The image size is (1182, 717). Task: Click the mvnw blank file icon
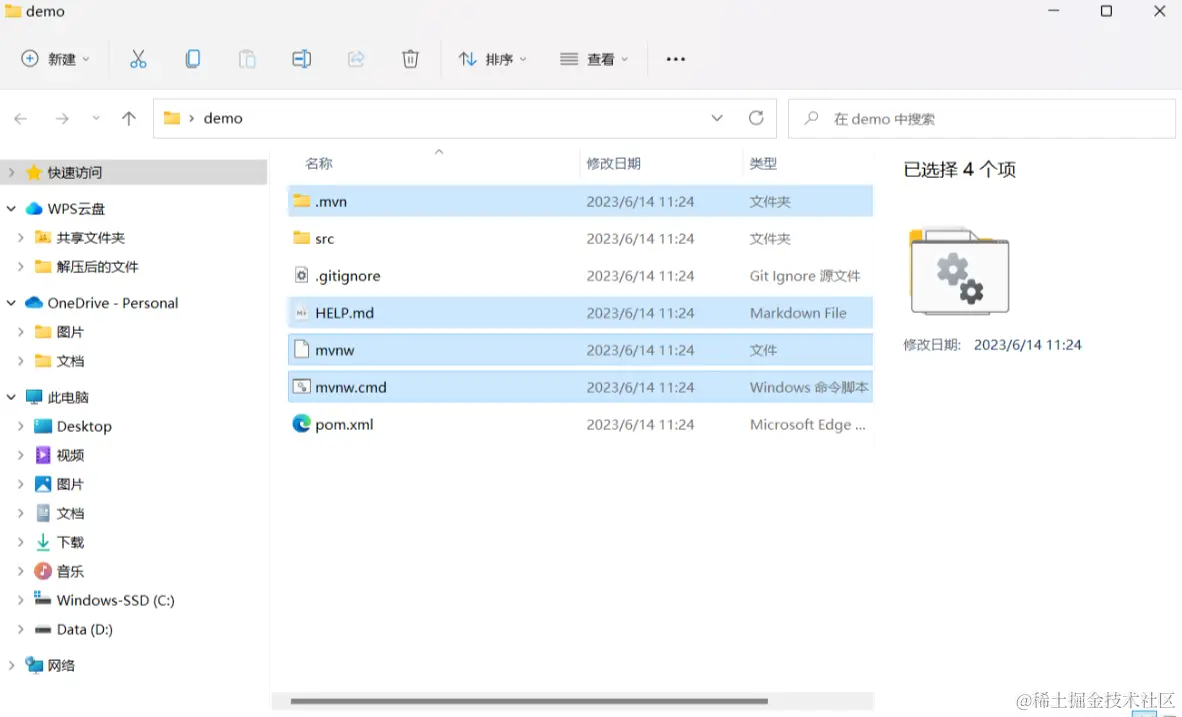[302, 349]
